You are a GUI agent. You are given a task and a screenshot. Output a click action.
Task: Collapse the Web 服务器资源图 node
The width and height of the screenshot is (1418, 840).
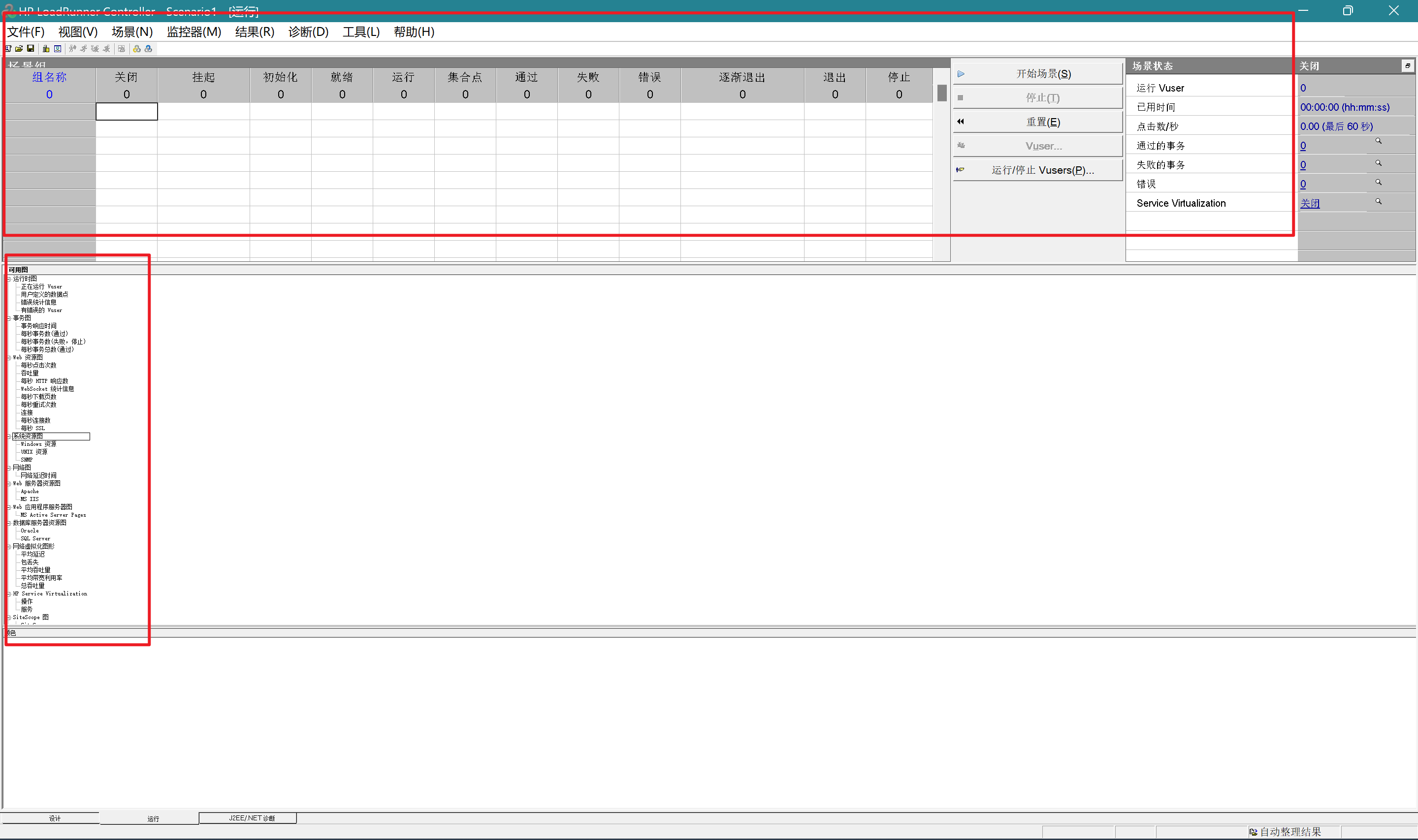pos(8,484)
